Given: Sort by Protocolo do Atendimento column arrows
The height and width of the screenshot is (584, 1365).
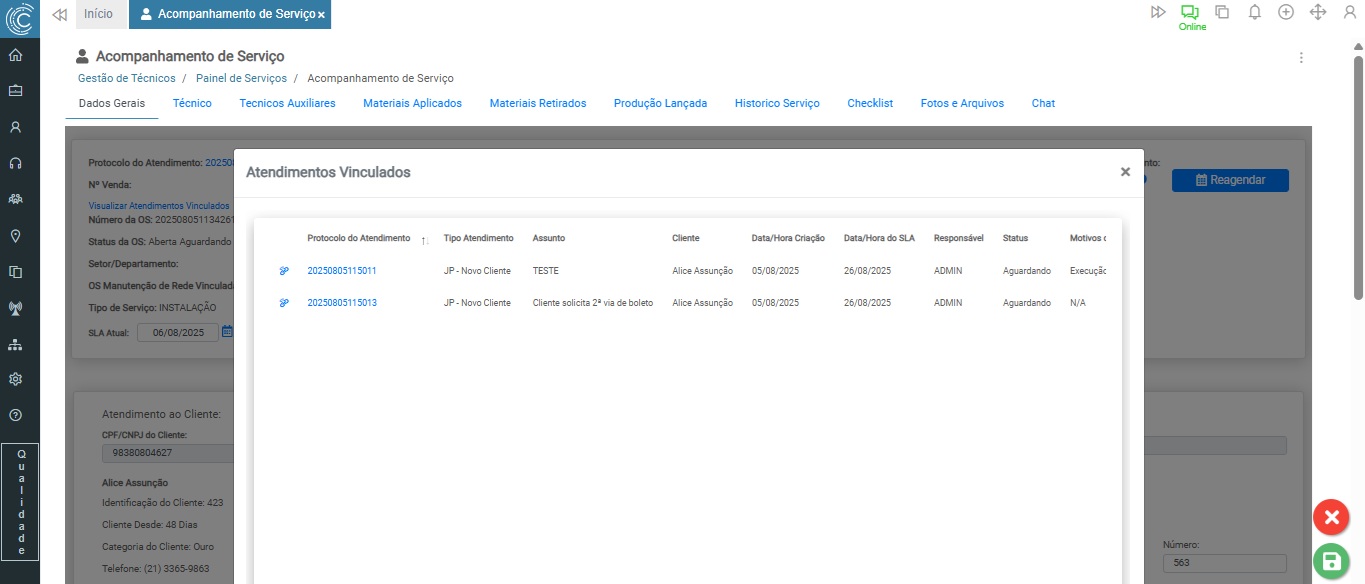Looking at the screenshot, I should tap(425, 240).
